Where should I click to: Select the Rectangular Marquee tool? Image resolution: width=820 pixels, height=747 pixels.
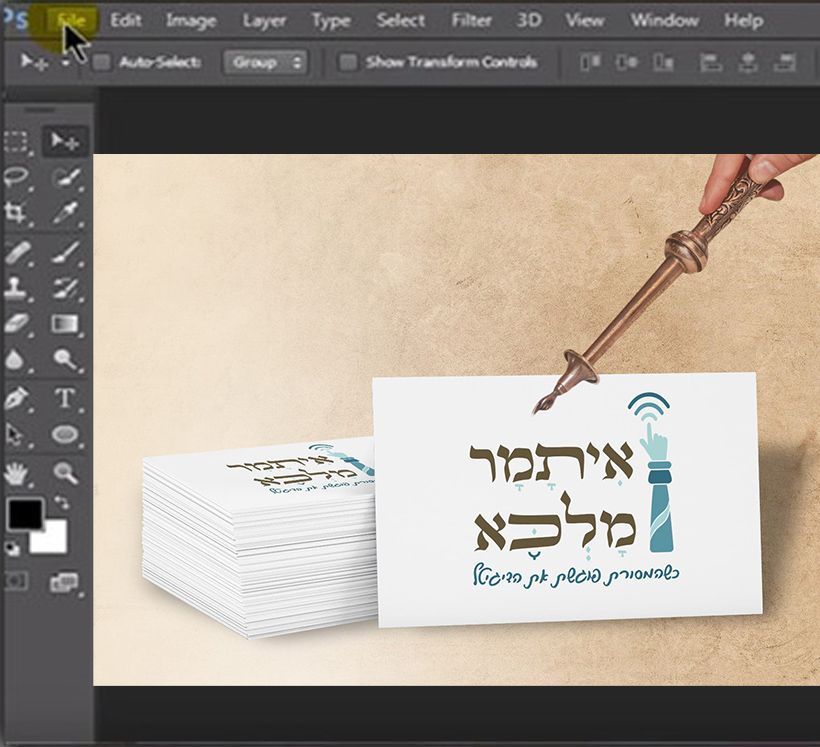16,141
